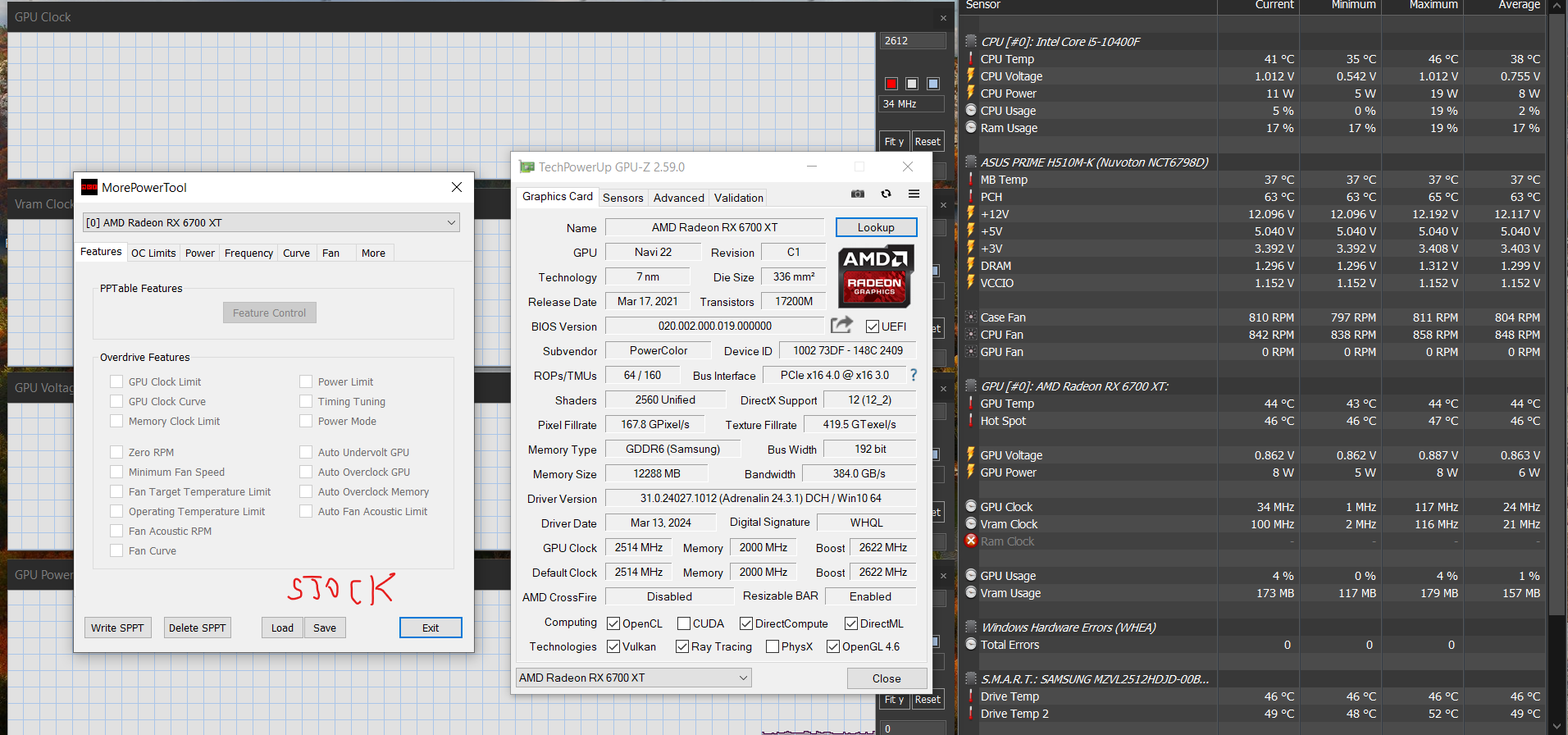Click the GPU Usage gauge icon
1568x735 pixels.
(971, 576)
